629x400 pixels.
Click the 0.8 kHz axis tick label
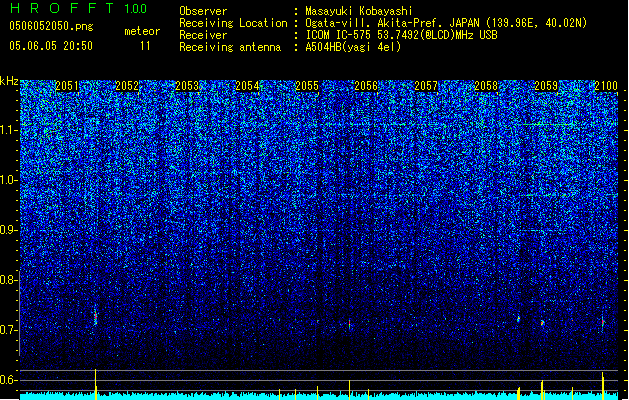tap(9, 280)
